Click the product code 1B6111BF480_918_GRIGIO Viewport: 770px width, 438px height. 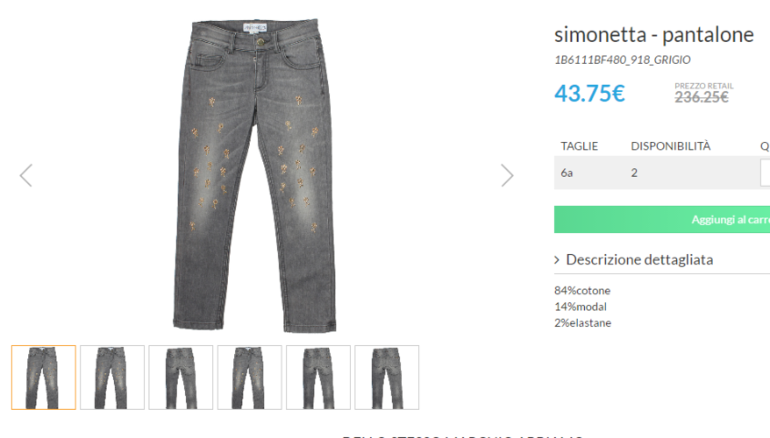(622, 60)
